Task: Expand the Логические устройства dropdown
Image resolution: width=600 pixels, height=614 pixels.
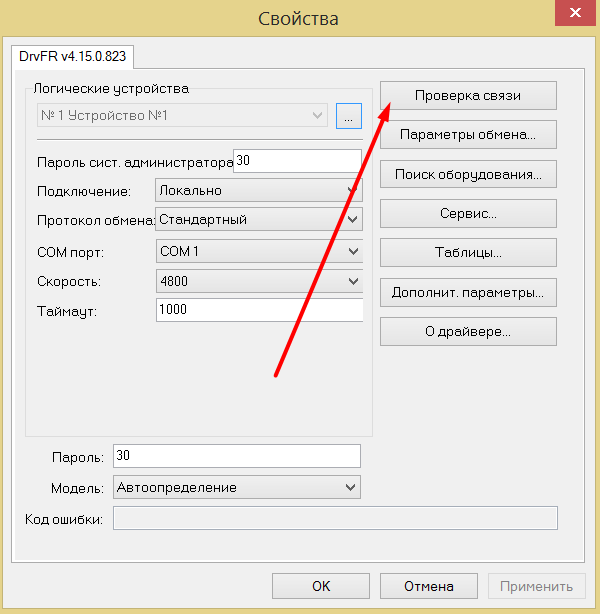Action: pyautogui.click(x=182, y=116)
